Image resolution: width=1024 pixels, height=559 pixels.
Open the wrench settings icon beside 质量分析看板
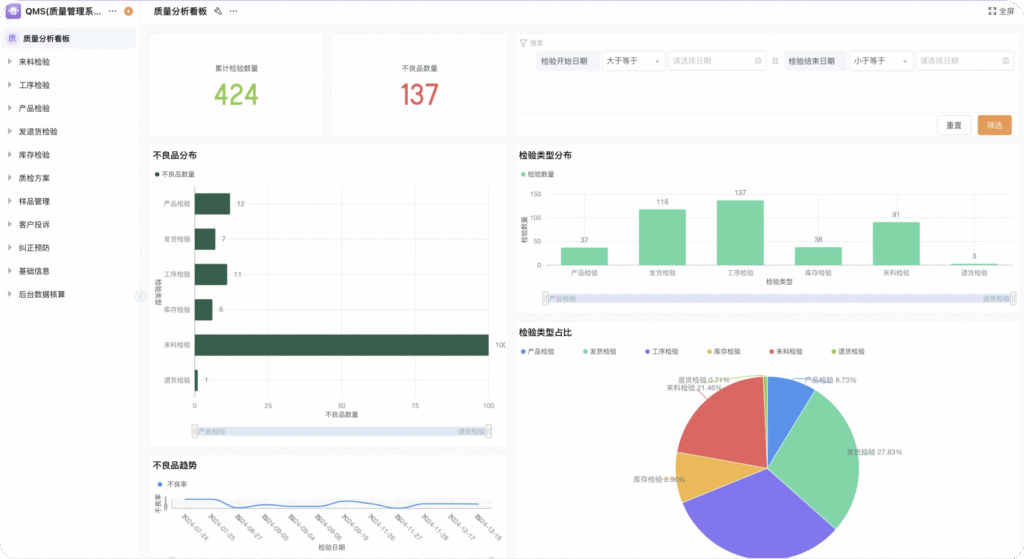click(x=218, y=10)
